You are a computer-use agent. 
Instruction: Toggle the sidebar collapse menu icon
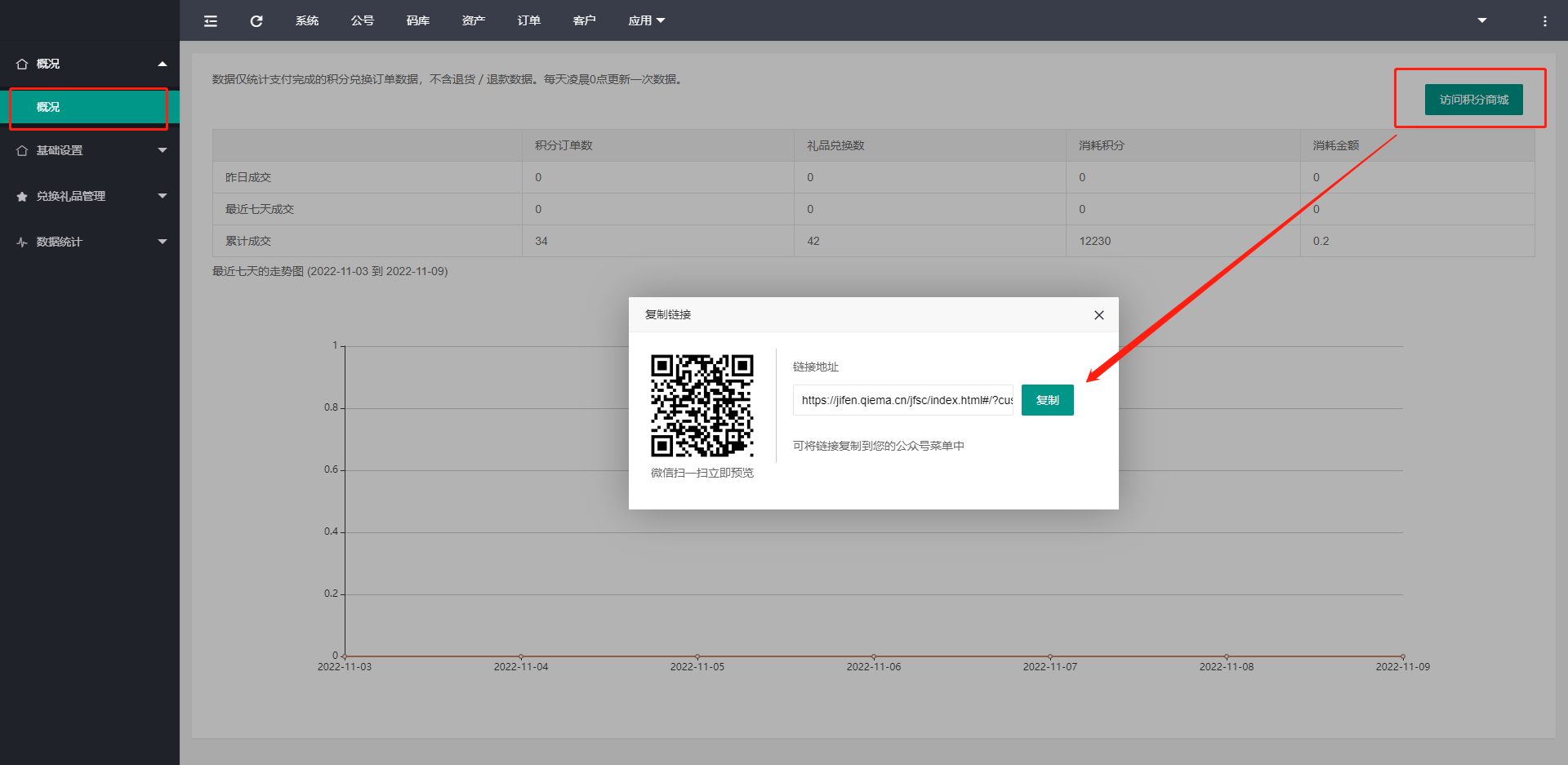[x=211, y=21]
